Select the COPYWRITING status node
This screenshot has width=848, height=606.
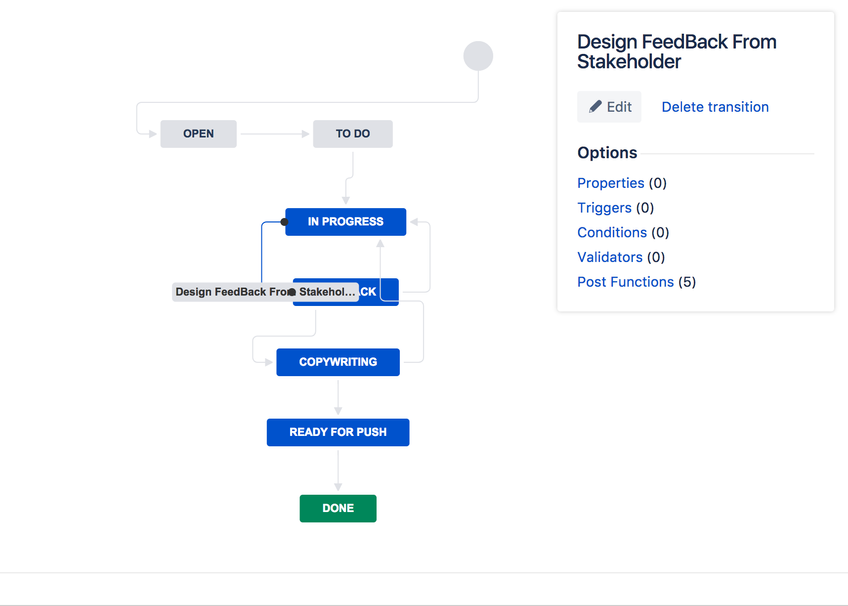tap(338, 362)
